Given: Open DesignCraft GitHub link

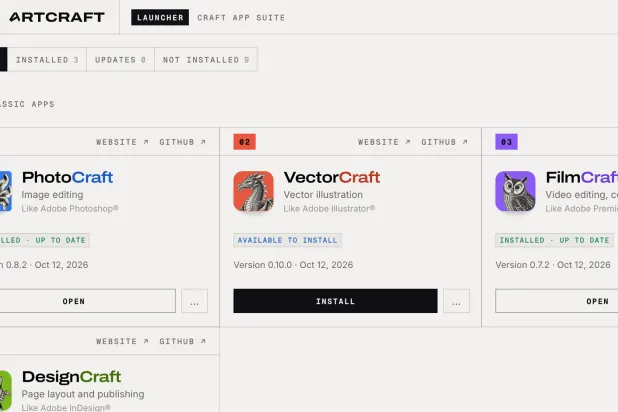Looking at the screenshot, I should 182,341.
